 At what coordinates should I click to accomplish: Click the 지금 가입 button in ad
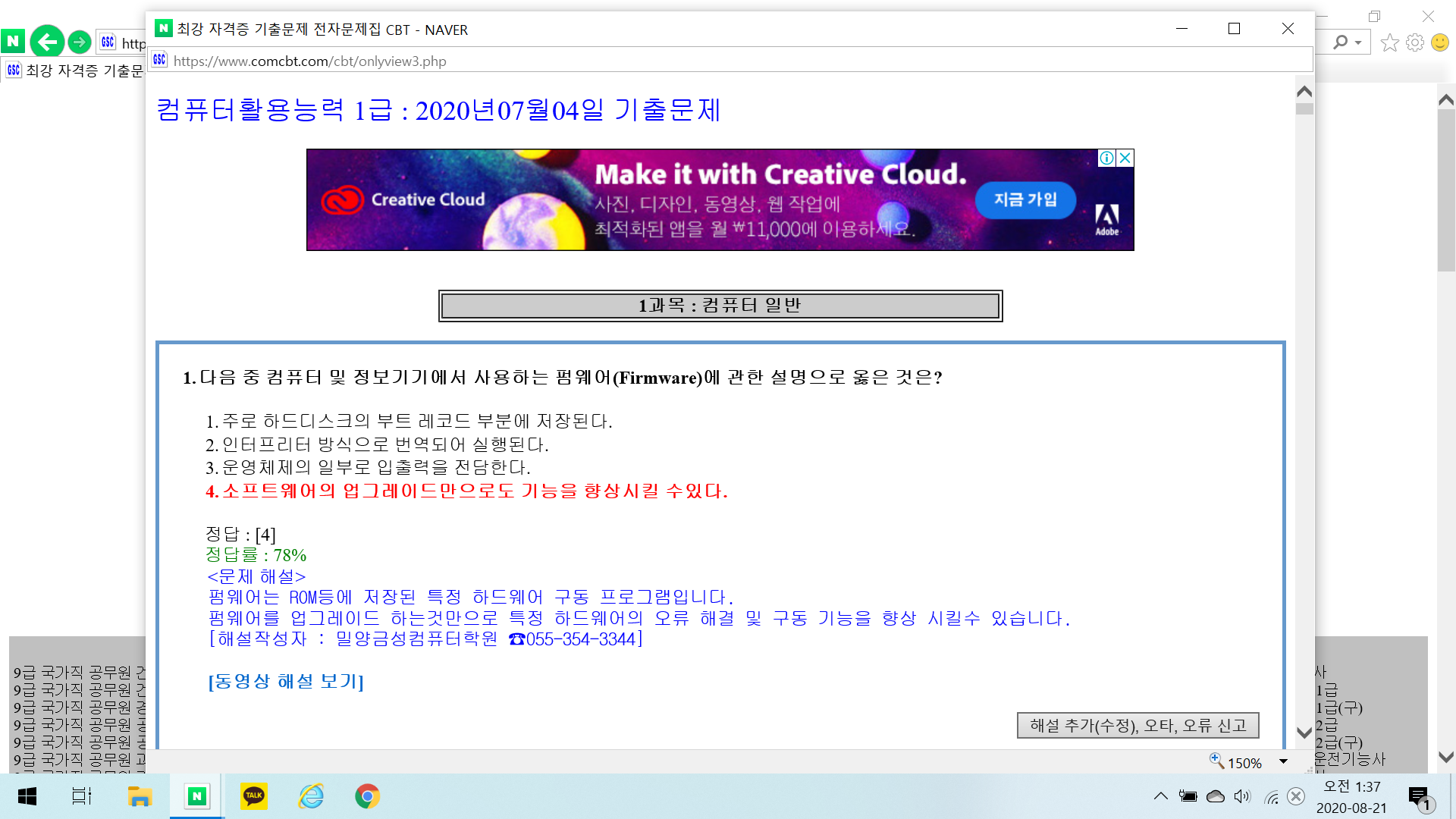1025,199
